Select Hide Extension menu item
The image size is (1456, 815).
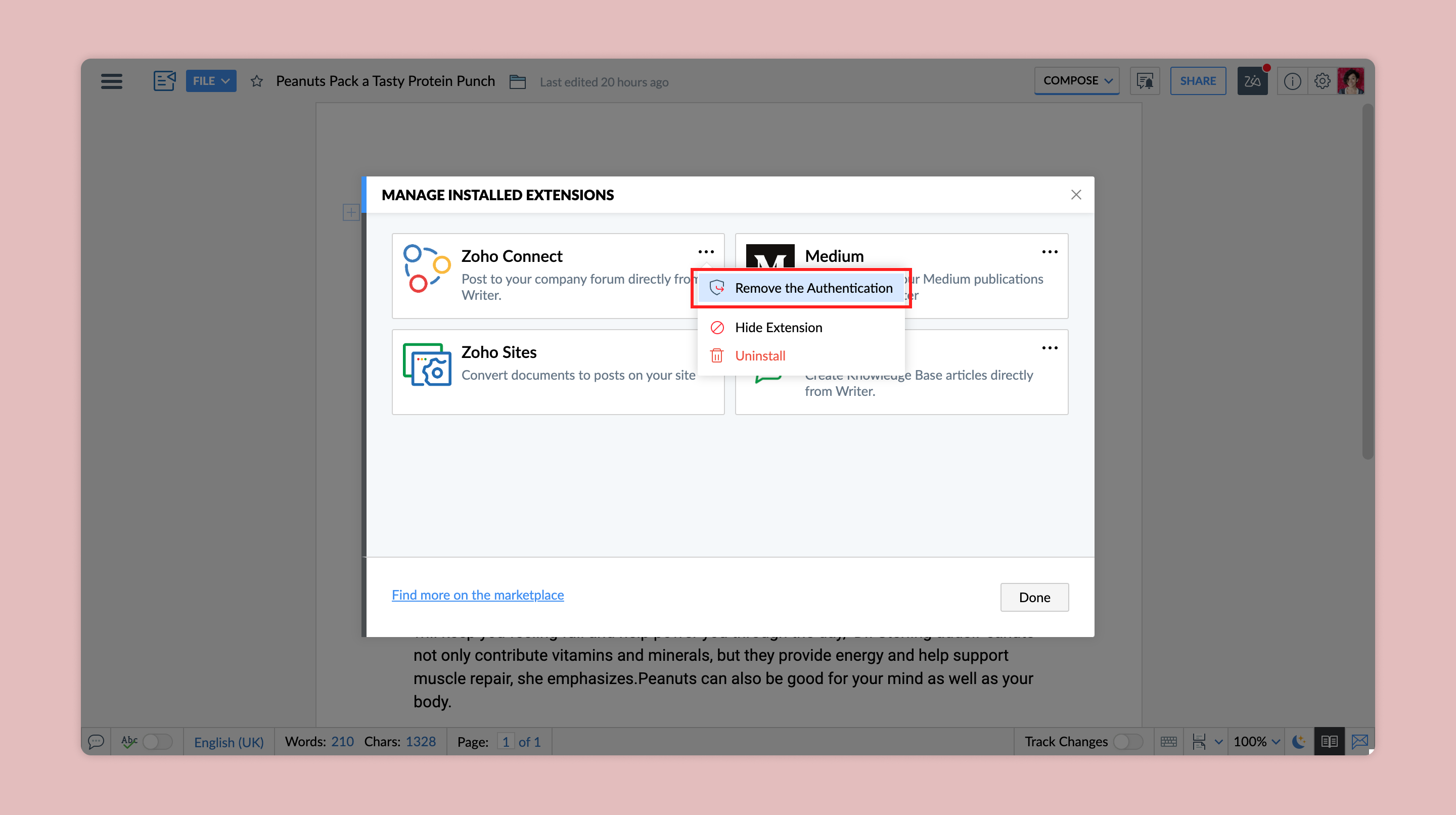801,328
